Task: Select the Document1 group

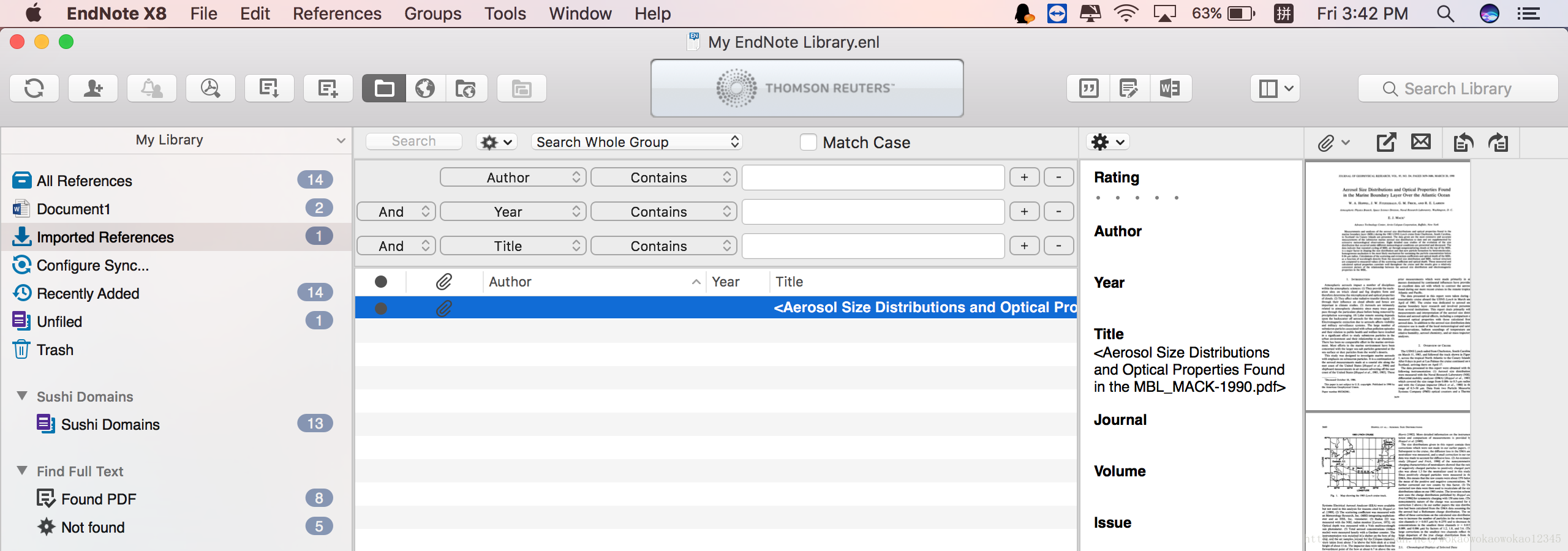Action: (176, 209)
